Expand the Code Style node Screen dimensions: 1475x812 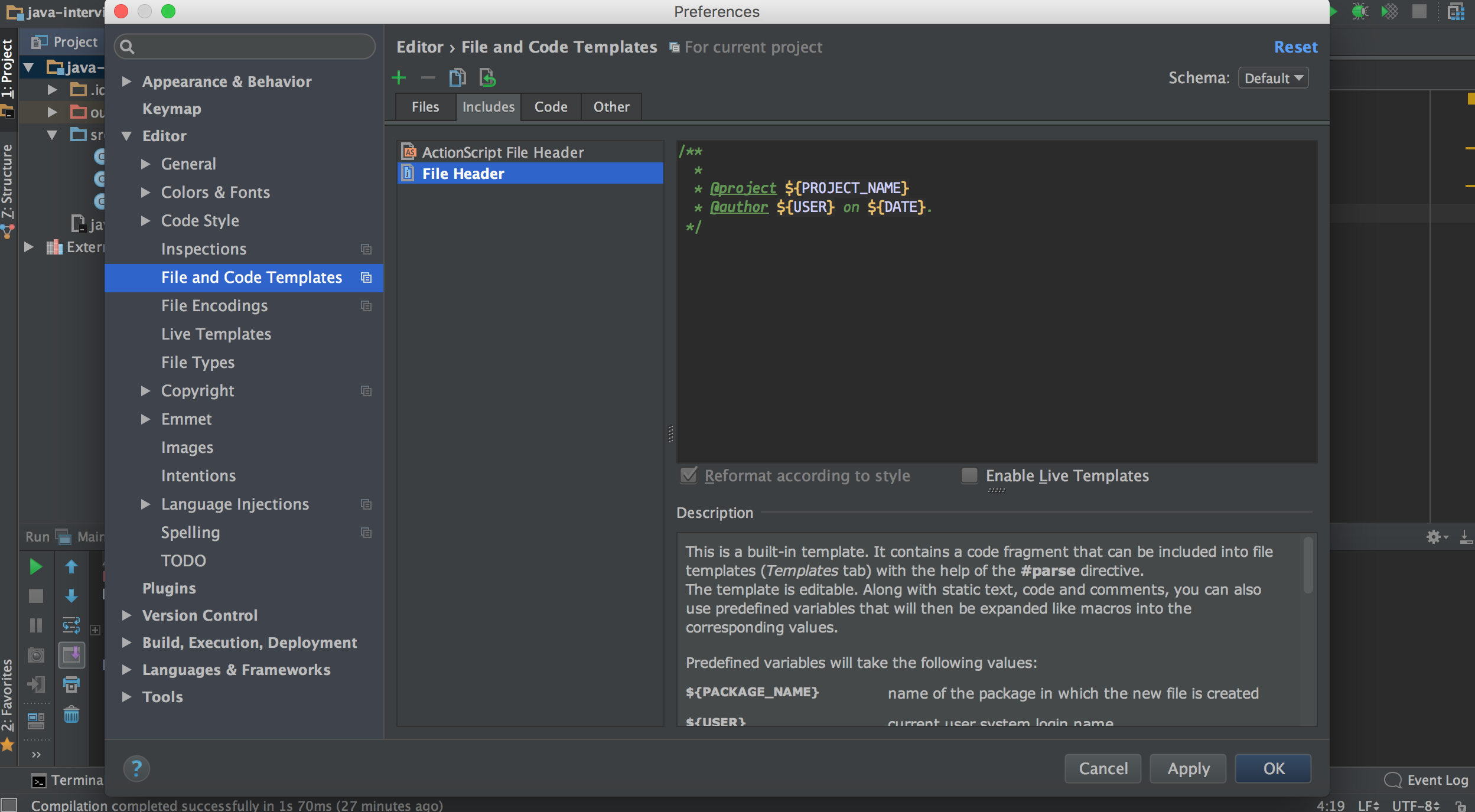[145, 220]
